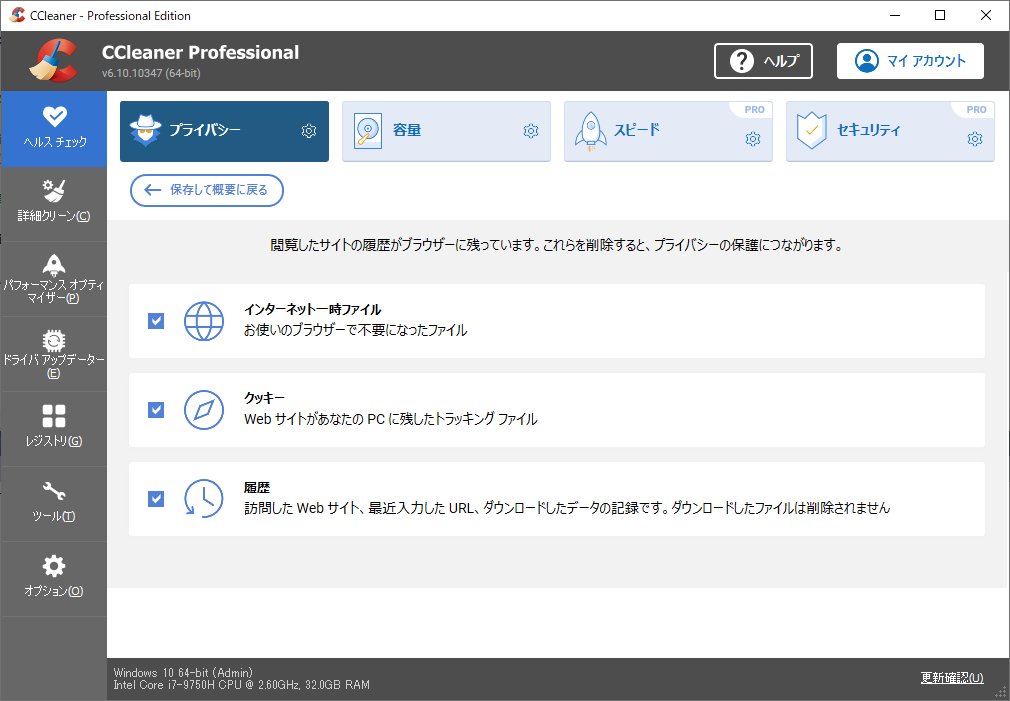Click the globe icon for インターネット一時ファイル
Screen dimensions: 1010x701
point(204,321)
